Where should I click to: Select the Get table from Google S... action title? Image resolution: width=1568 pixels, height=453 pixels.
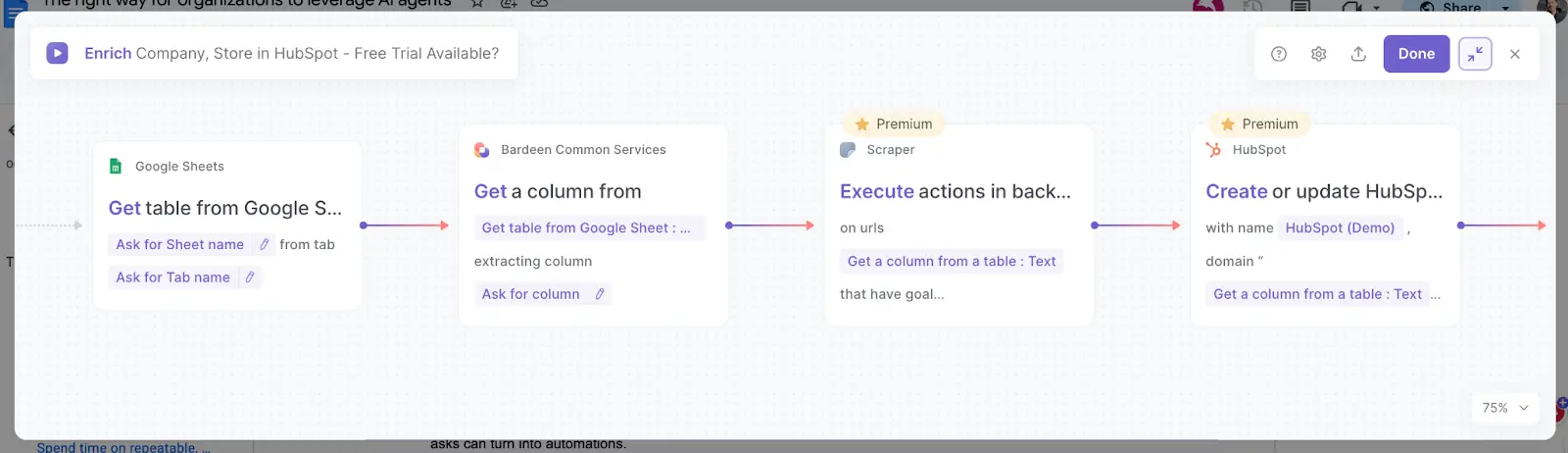tap(225, 208)
